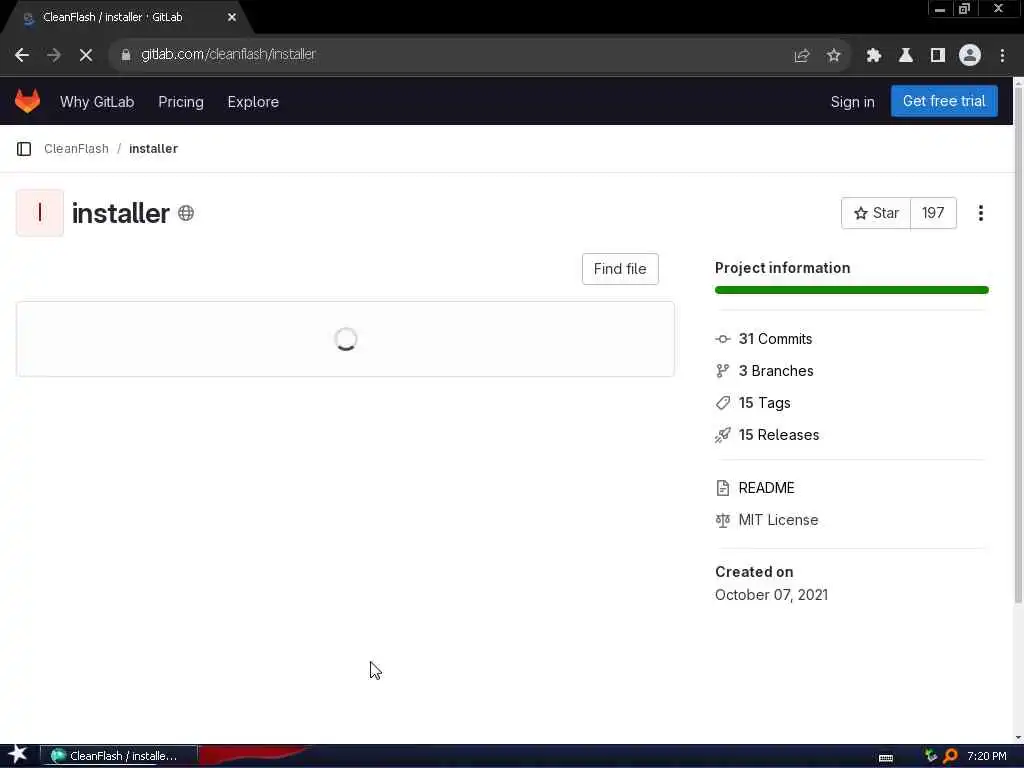Click the taskbar keyboard tray icon
This screenshot has height=768, width=1024.
click(x=886, y=757)
